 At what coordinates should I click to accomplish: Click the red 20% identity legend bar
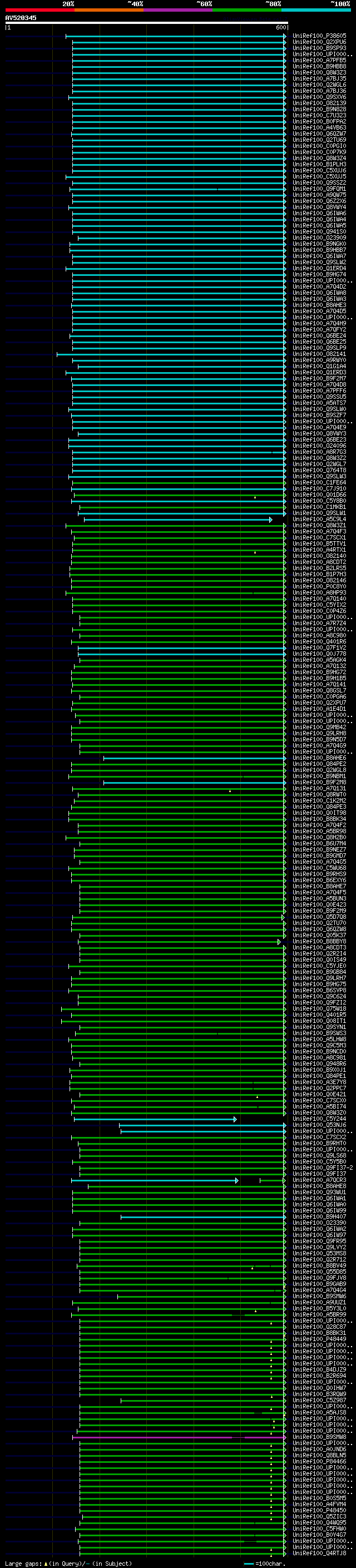click(39, 10)
